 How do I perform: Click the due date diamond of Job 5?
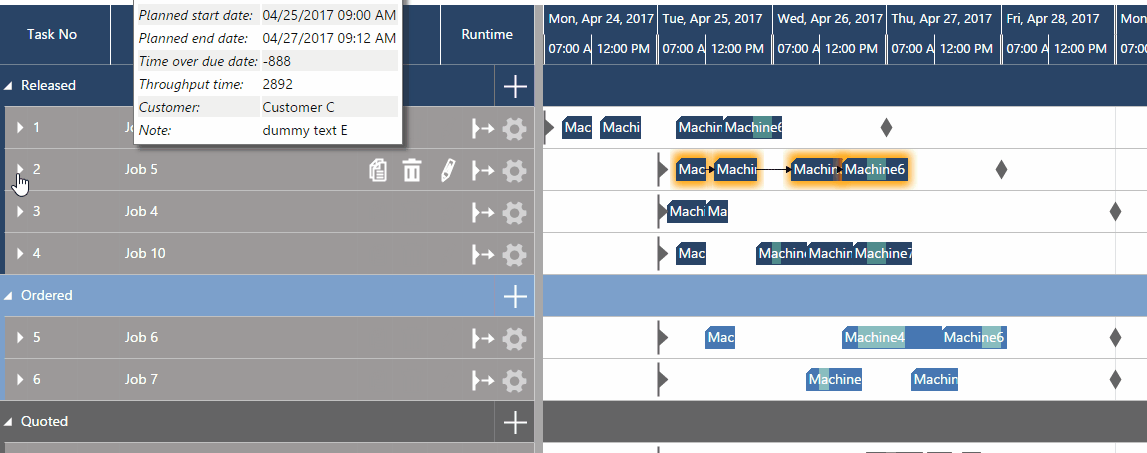point(1001,170)
